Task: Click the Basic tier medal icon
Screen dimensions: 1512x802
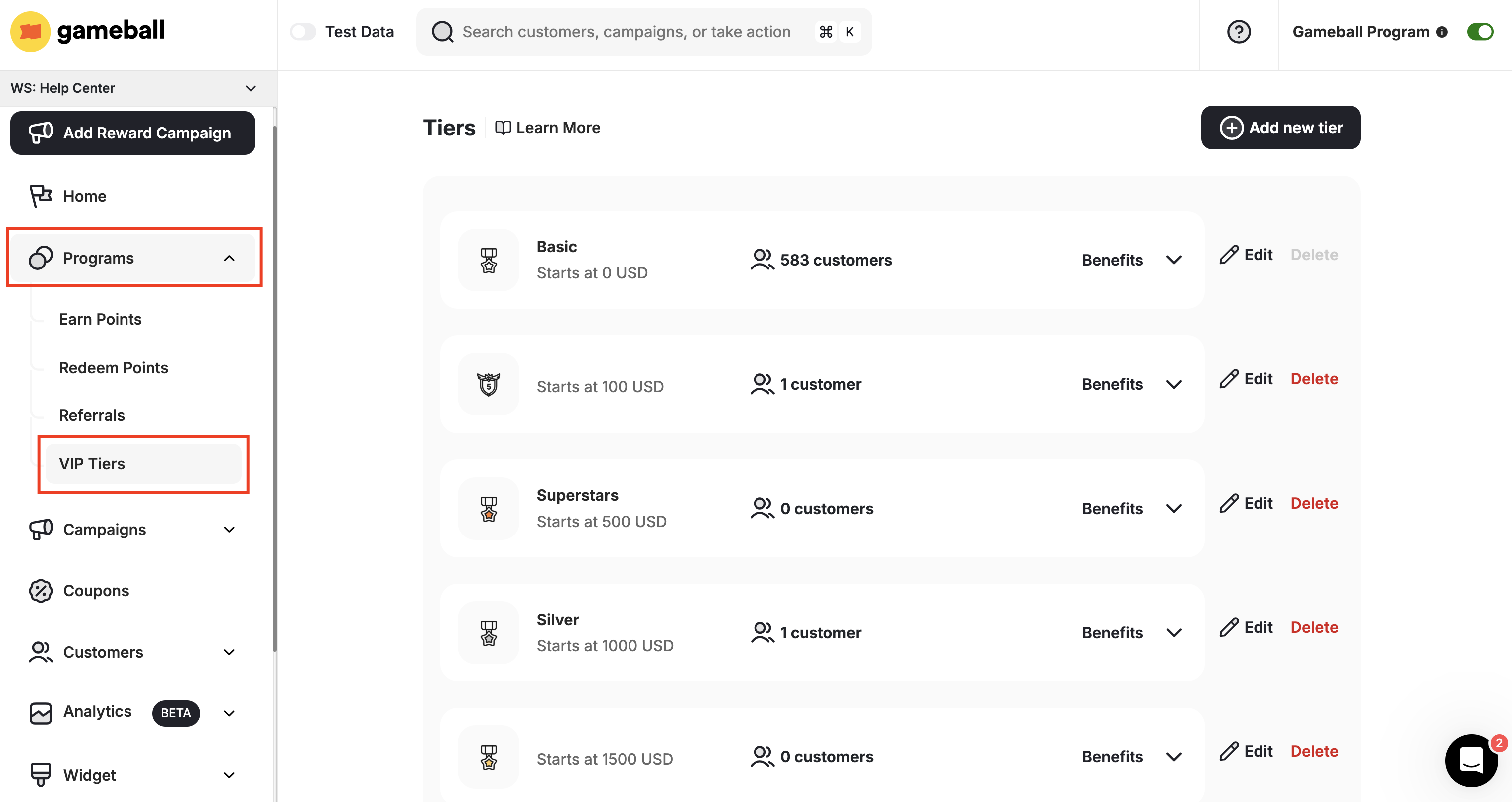Action: tap(489, 260)
